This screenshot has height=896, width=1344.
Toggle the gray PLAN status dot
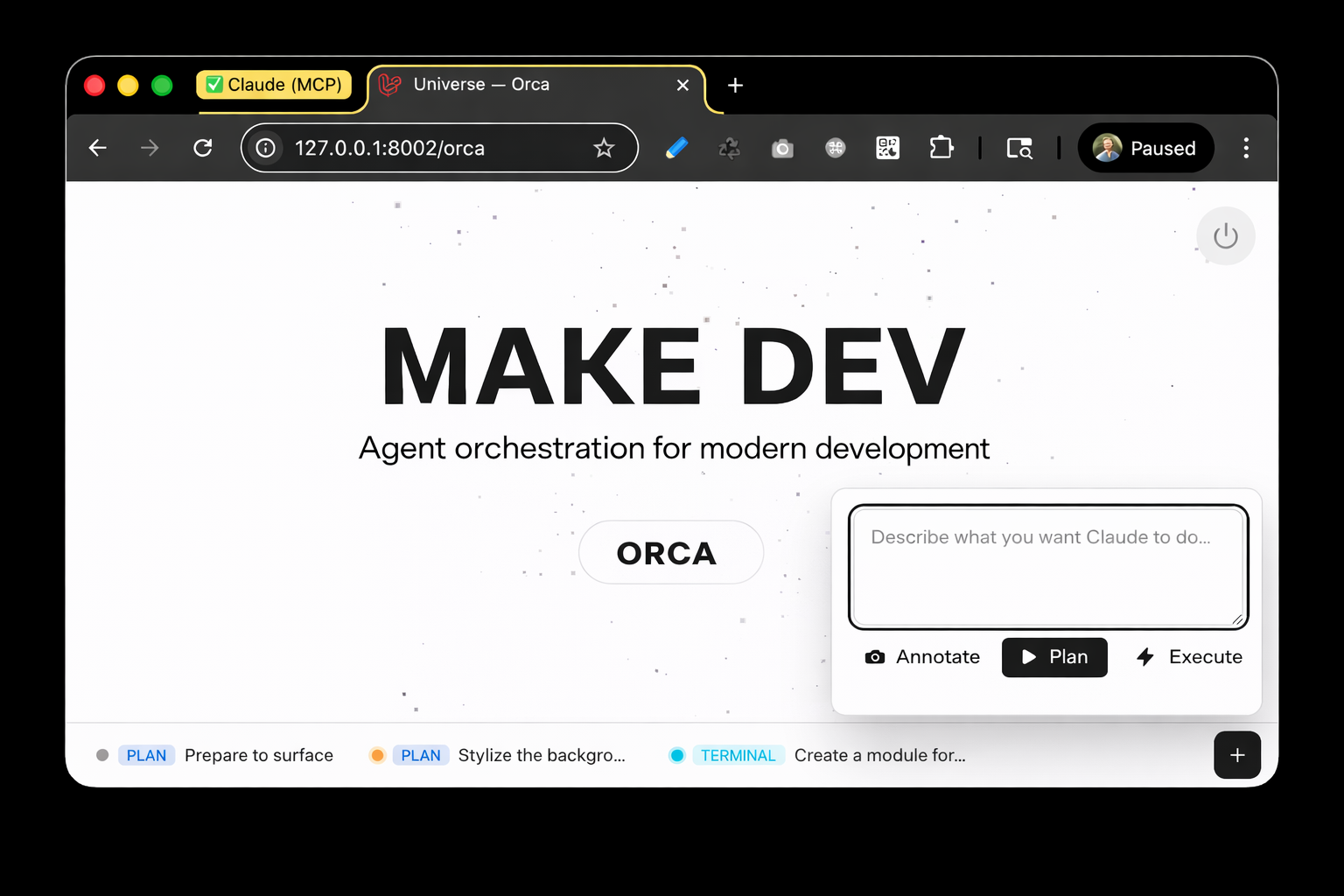pyautogui.click(x=102, y=755)
